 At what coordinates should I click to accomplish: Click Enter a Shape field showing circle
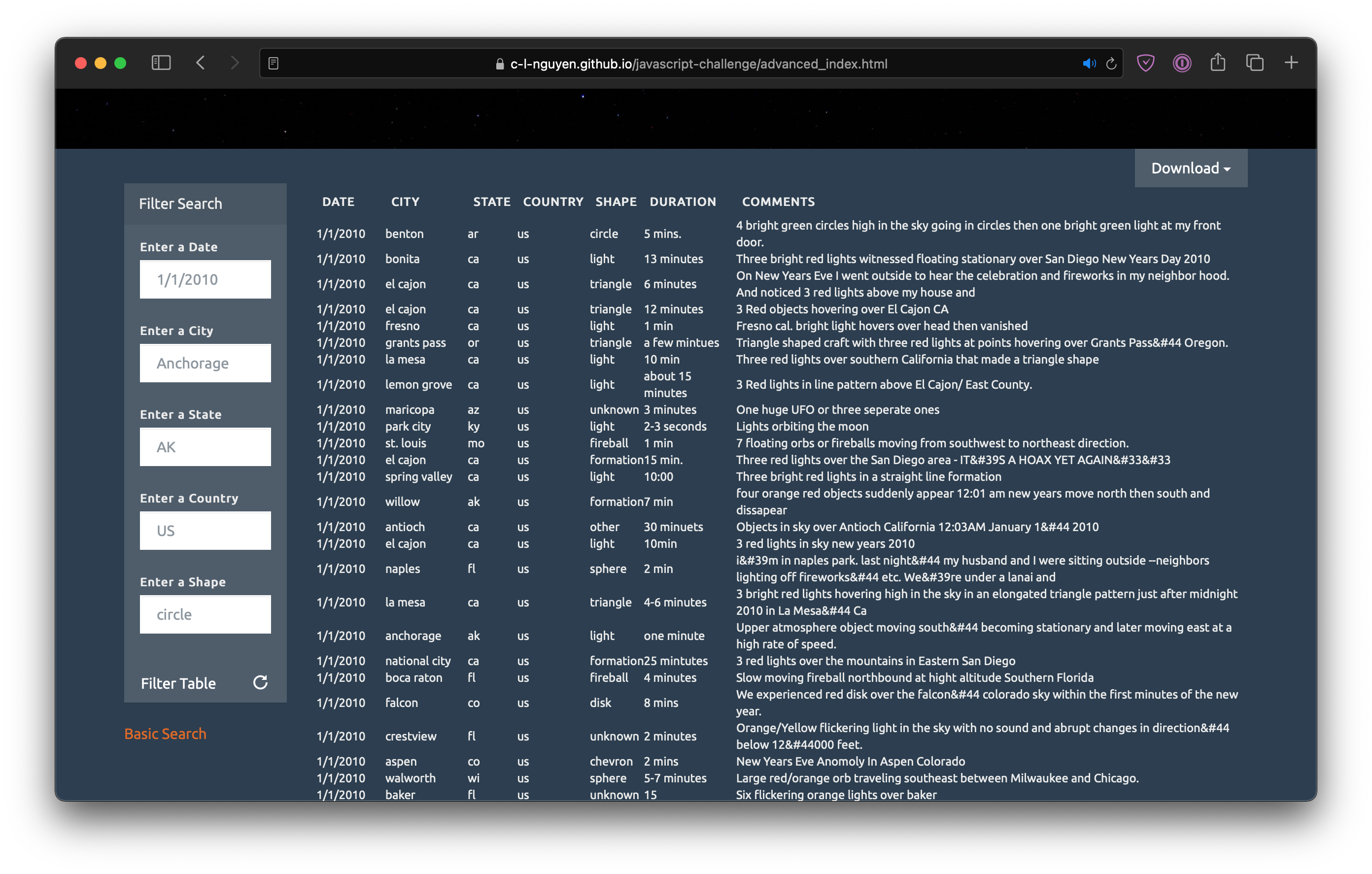click(x=205, y=614)
